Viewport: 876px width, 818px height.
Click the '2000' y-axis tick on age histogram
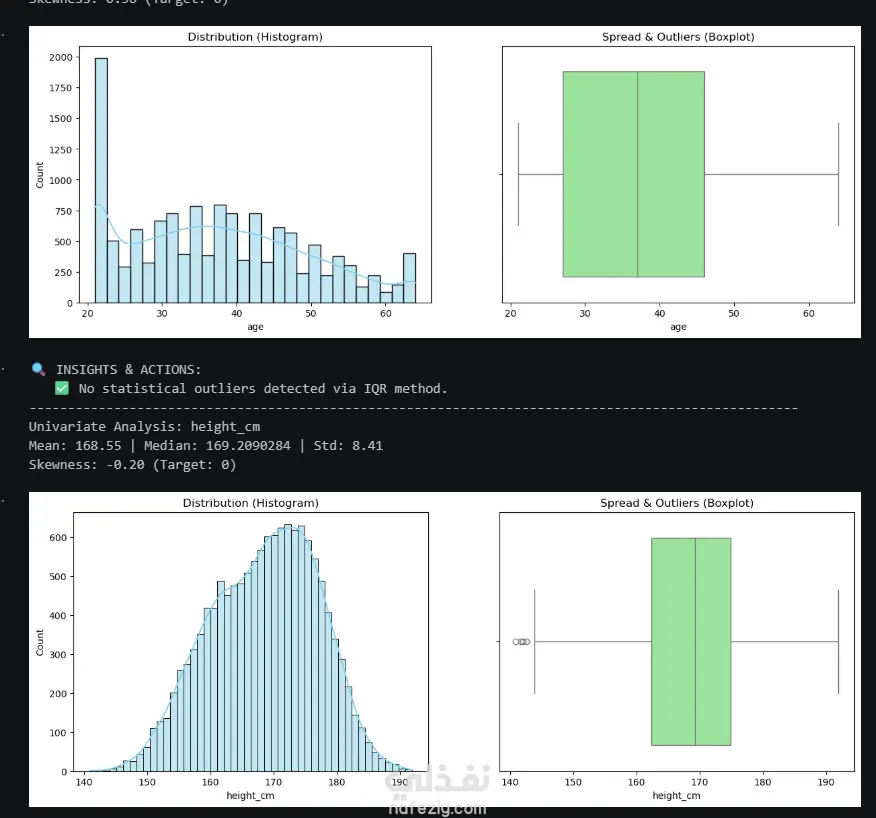(x=60, y=58)
